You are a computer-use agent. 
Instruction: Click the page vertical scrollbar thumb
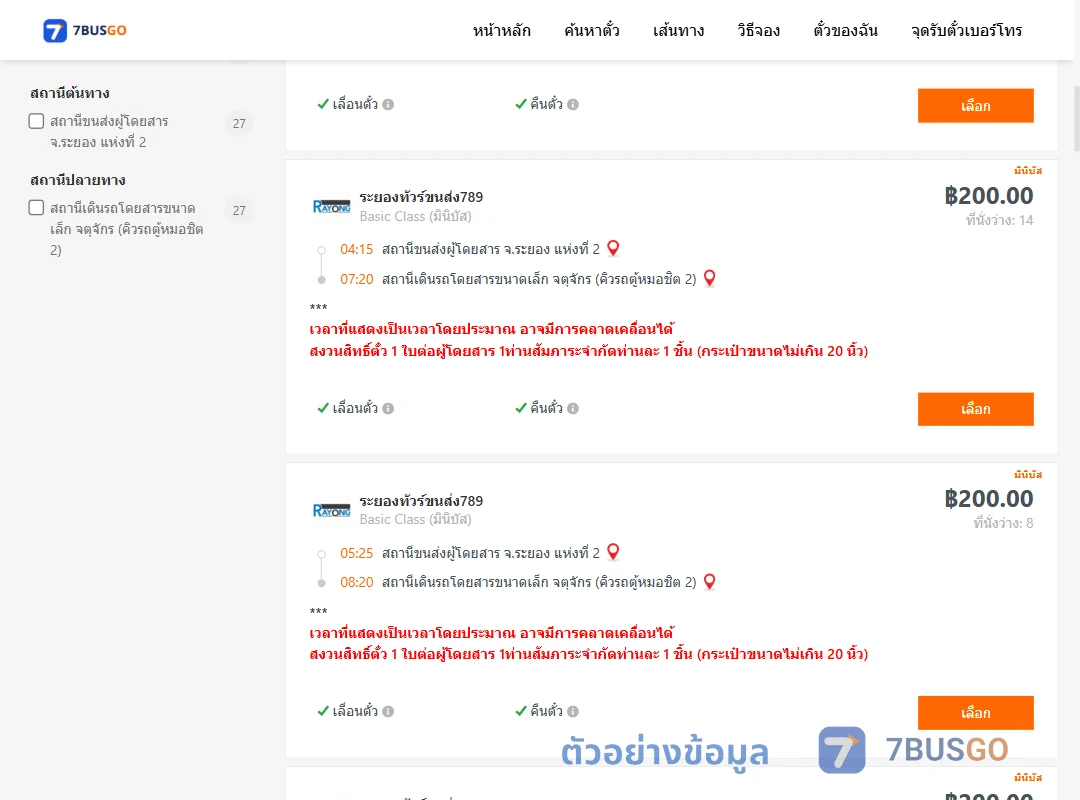tap(1076, 119)
